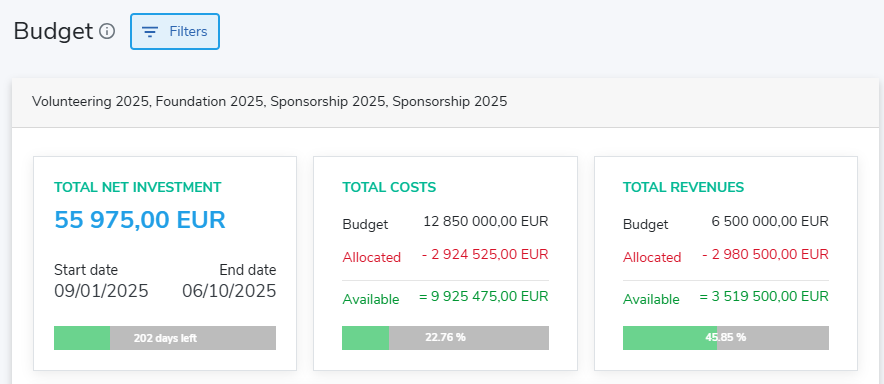Click allocated costs - 2 924 525,00 EUR
Image resolution: width=884 pixels, height=384 pixels.
(485, 254)
